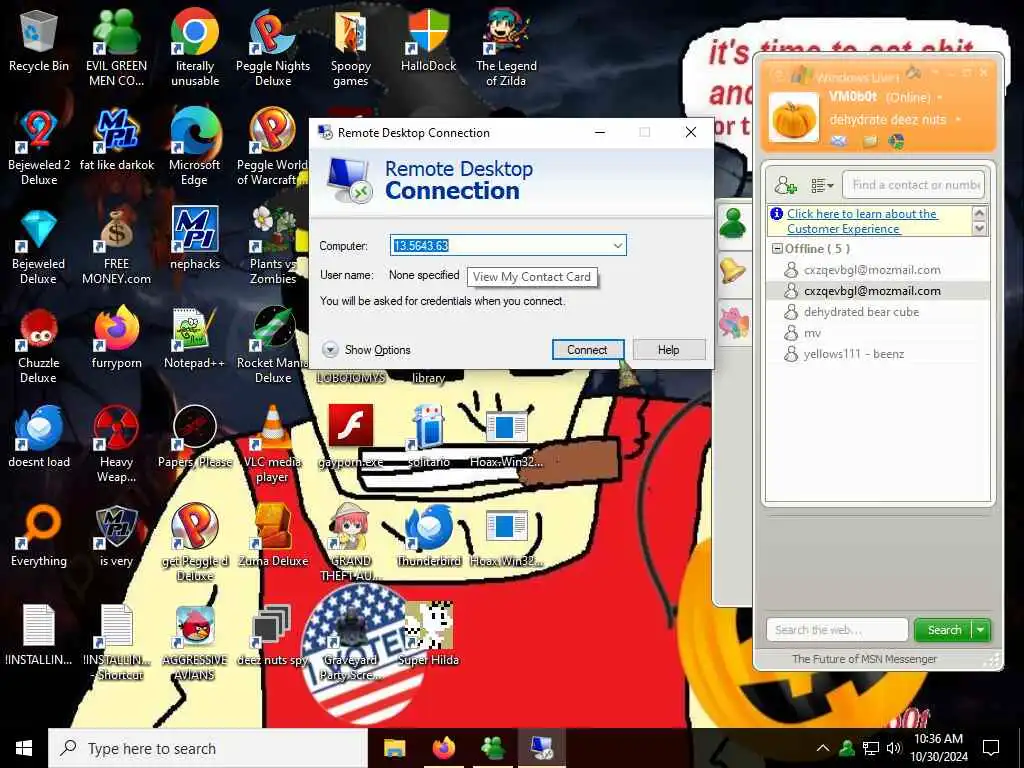Open the dropdown beside dehydrate deez nuts message
The width and height of the screenshot is (1024, 768).
point(958,120)
